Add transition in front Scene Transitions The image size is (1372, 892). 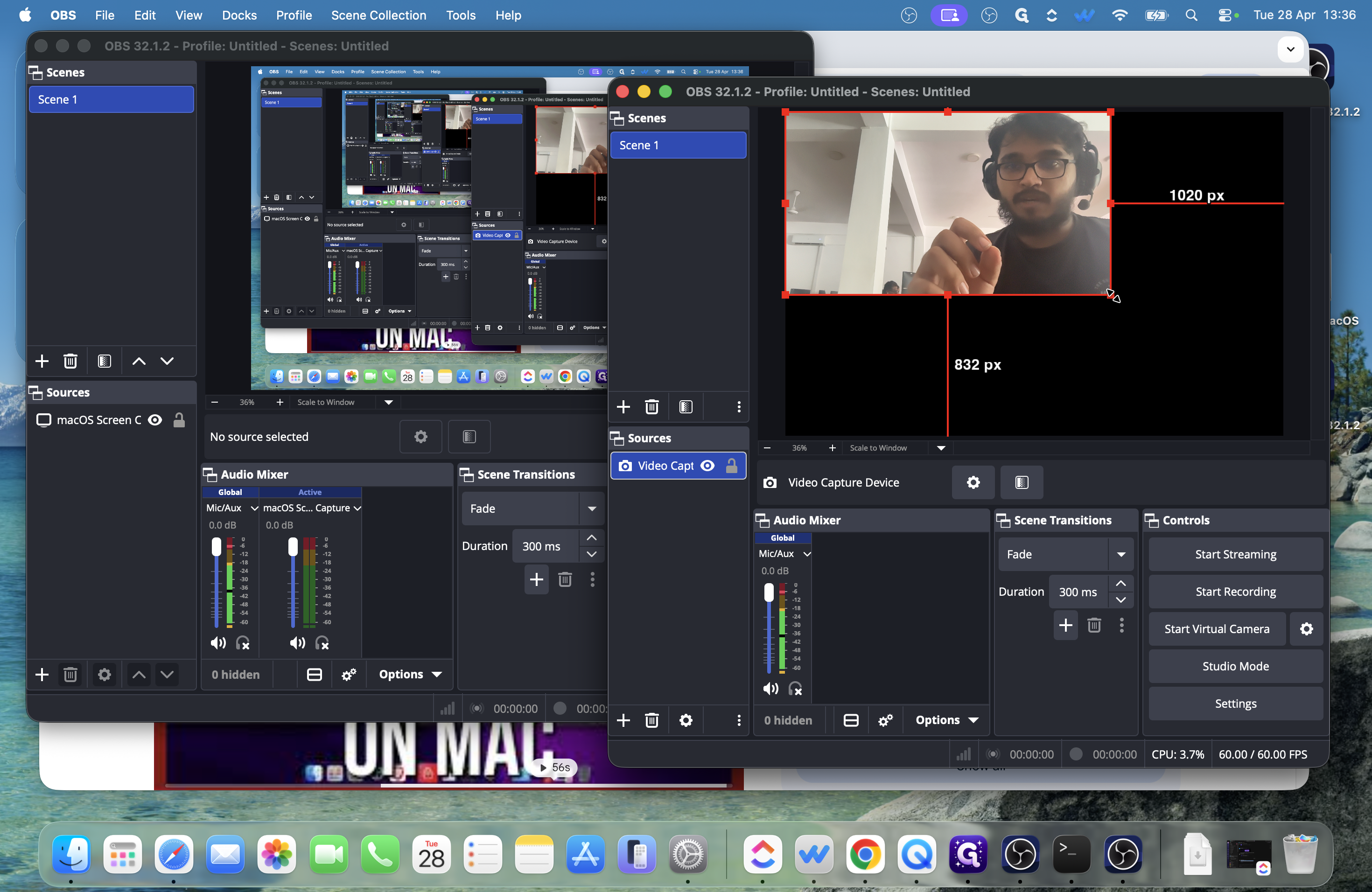[x=1065, y=625]
